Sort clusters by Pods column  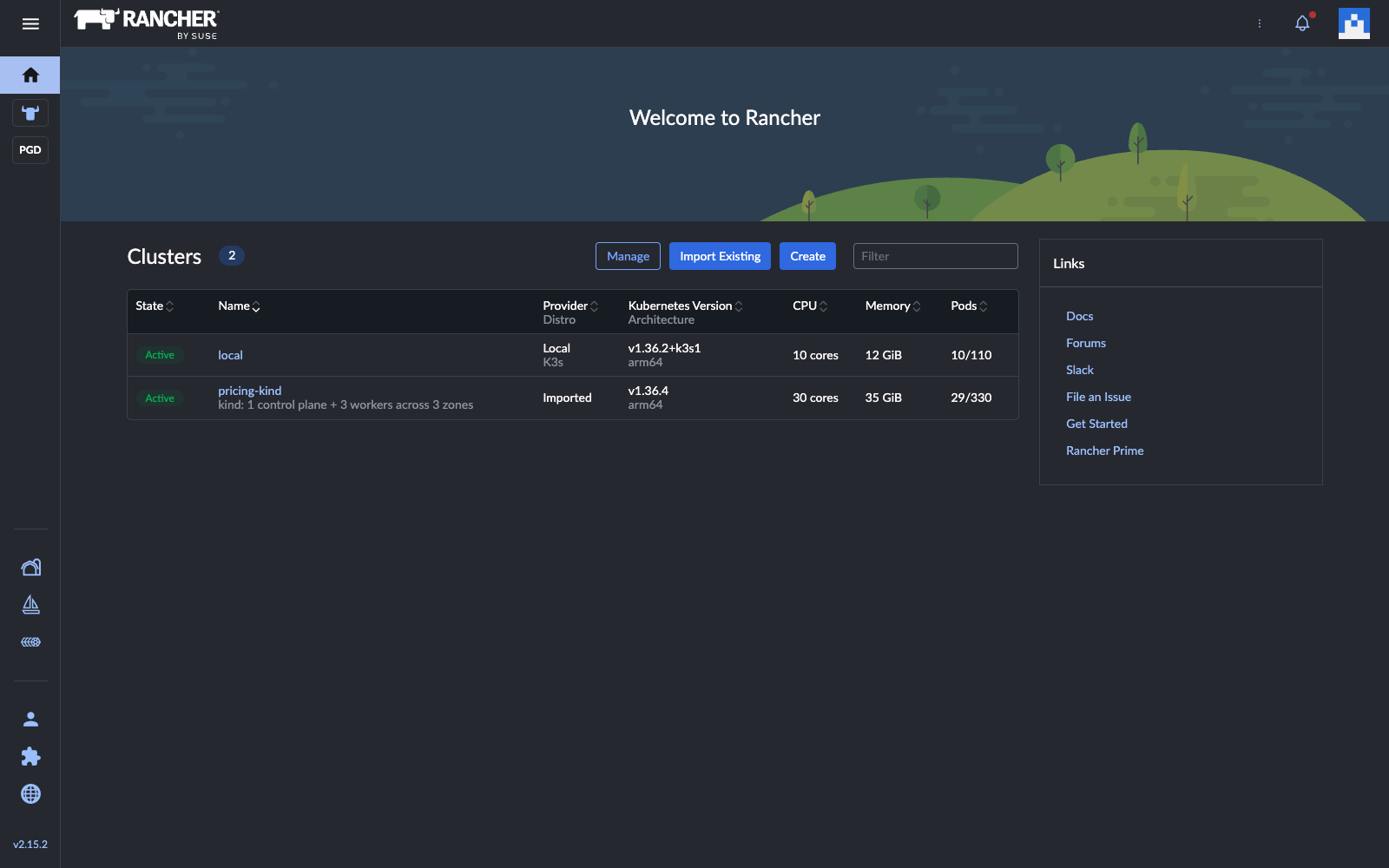point(969,306)
